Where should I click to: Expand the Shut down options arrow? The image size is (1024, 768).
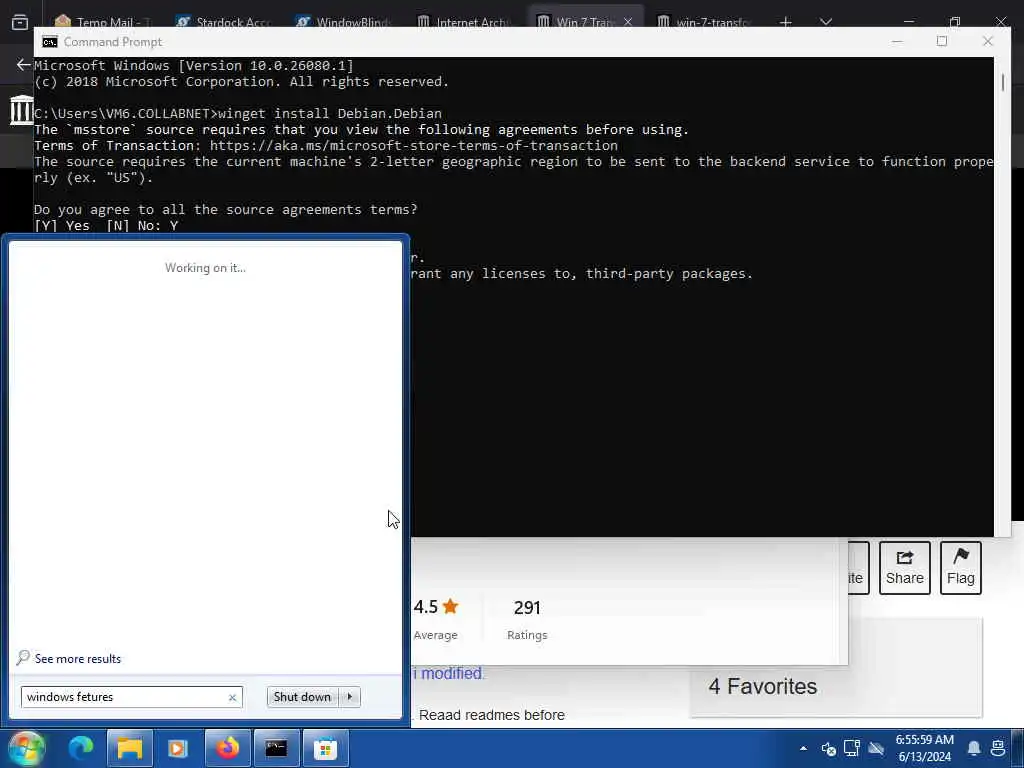[350, 697]
